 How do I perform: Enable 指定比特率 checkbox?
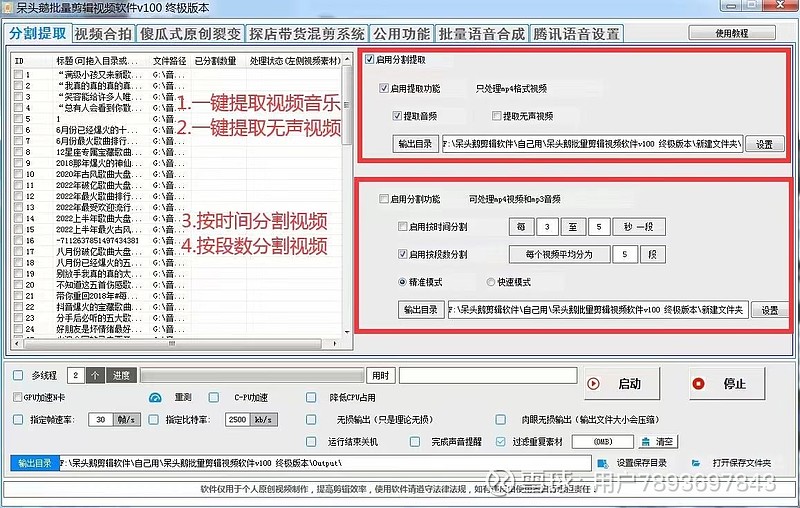click(153, 419)
